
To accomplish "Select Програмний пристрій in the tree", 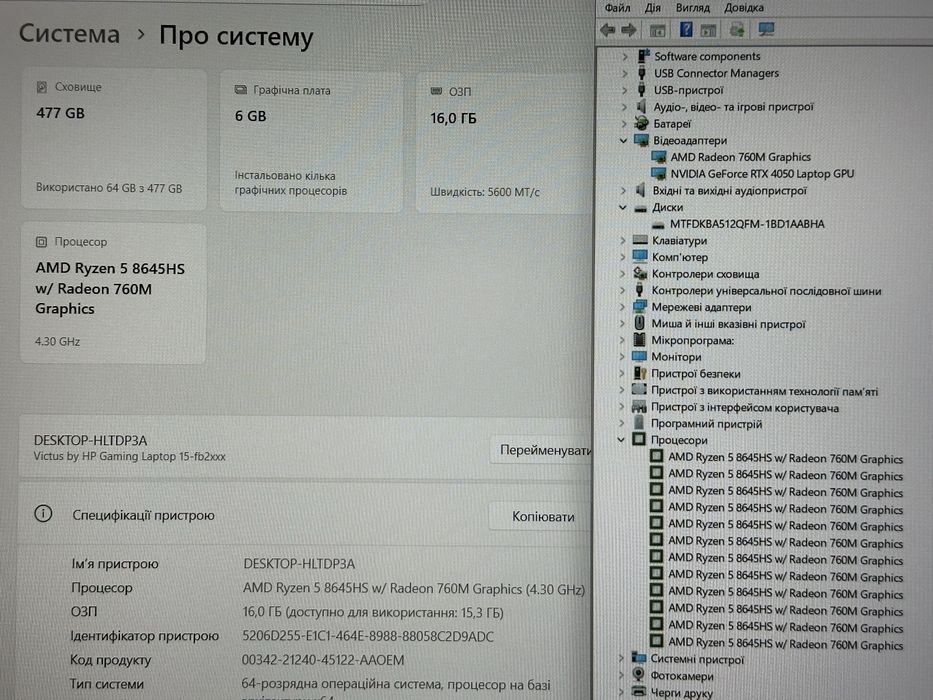I will point(706,424).
